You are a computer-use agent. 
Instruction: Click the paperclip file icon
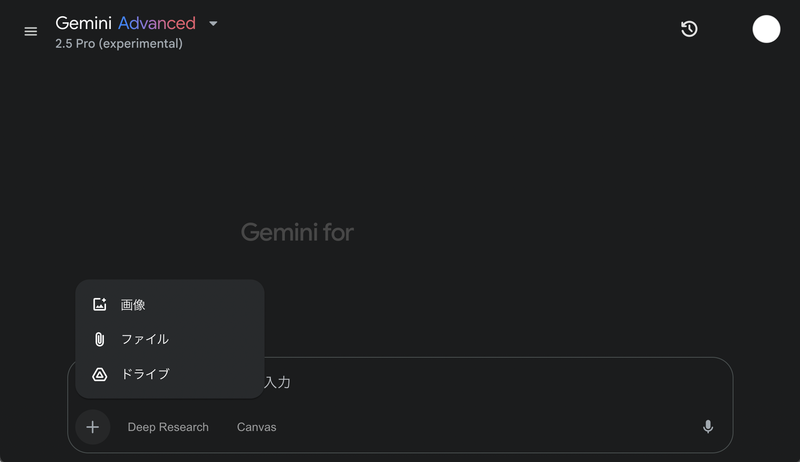coord(99,340)
